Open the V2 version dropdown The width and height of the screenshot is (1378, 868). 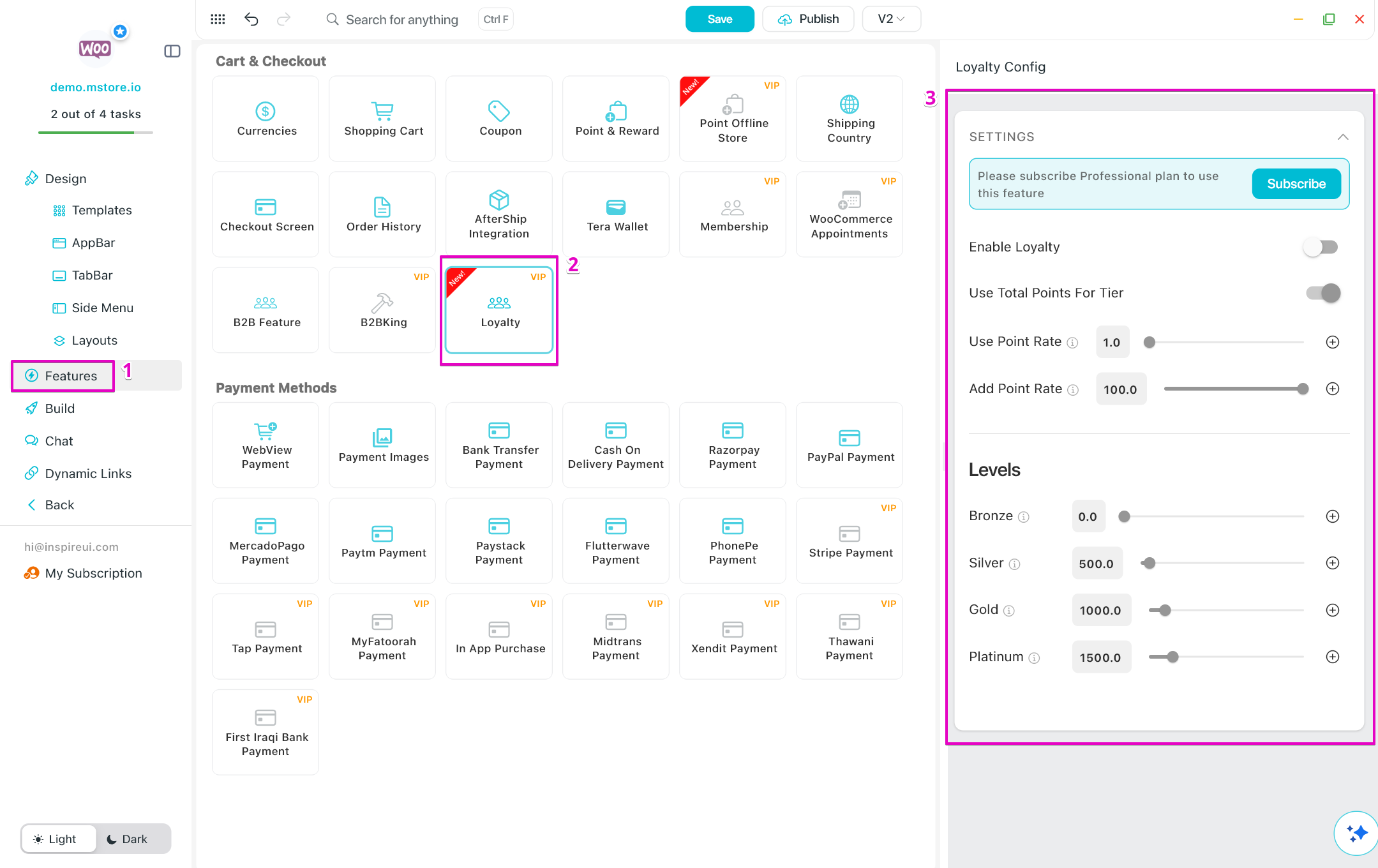pos(891,19)
